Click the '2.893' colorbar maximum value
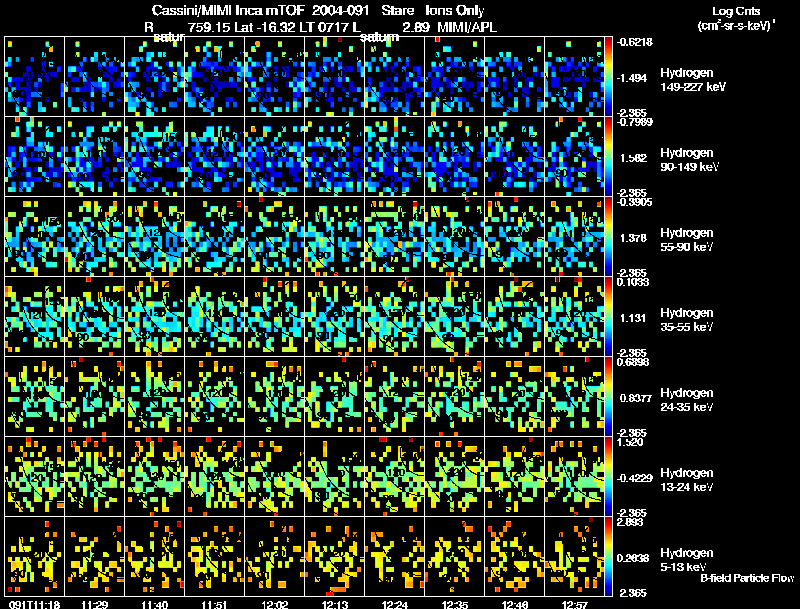This screenshot has width=800, height=609. tap(631, 522)
